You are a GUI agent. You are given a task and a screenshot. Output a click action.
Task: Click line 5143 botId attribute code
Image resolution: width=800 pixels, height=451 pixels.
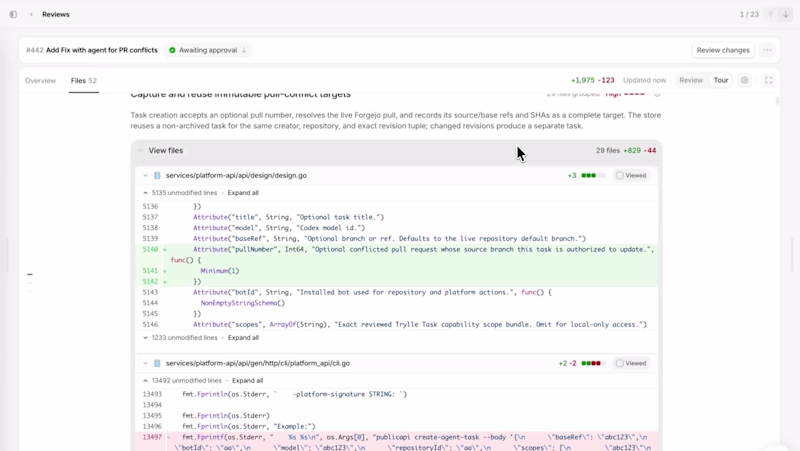pos(372,292)
